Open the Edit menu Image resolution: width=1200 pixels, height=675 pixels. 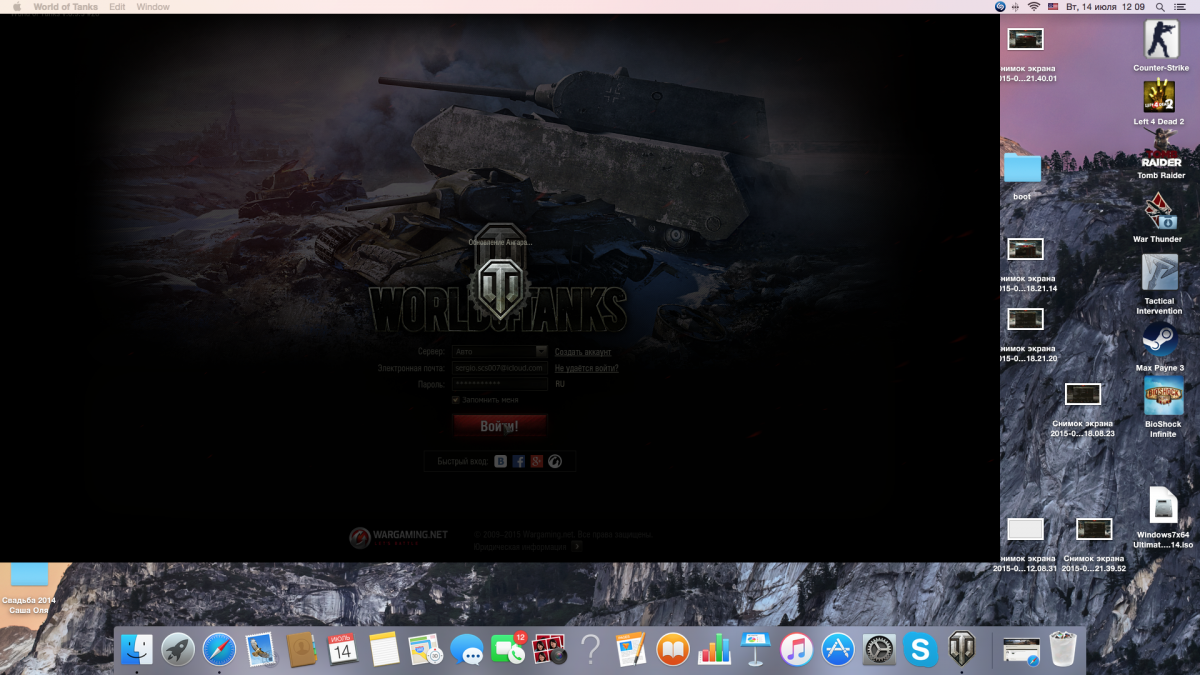118,7
